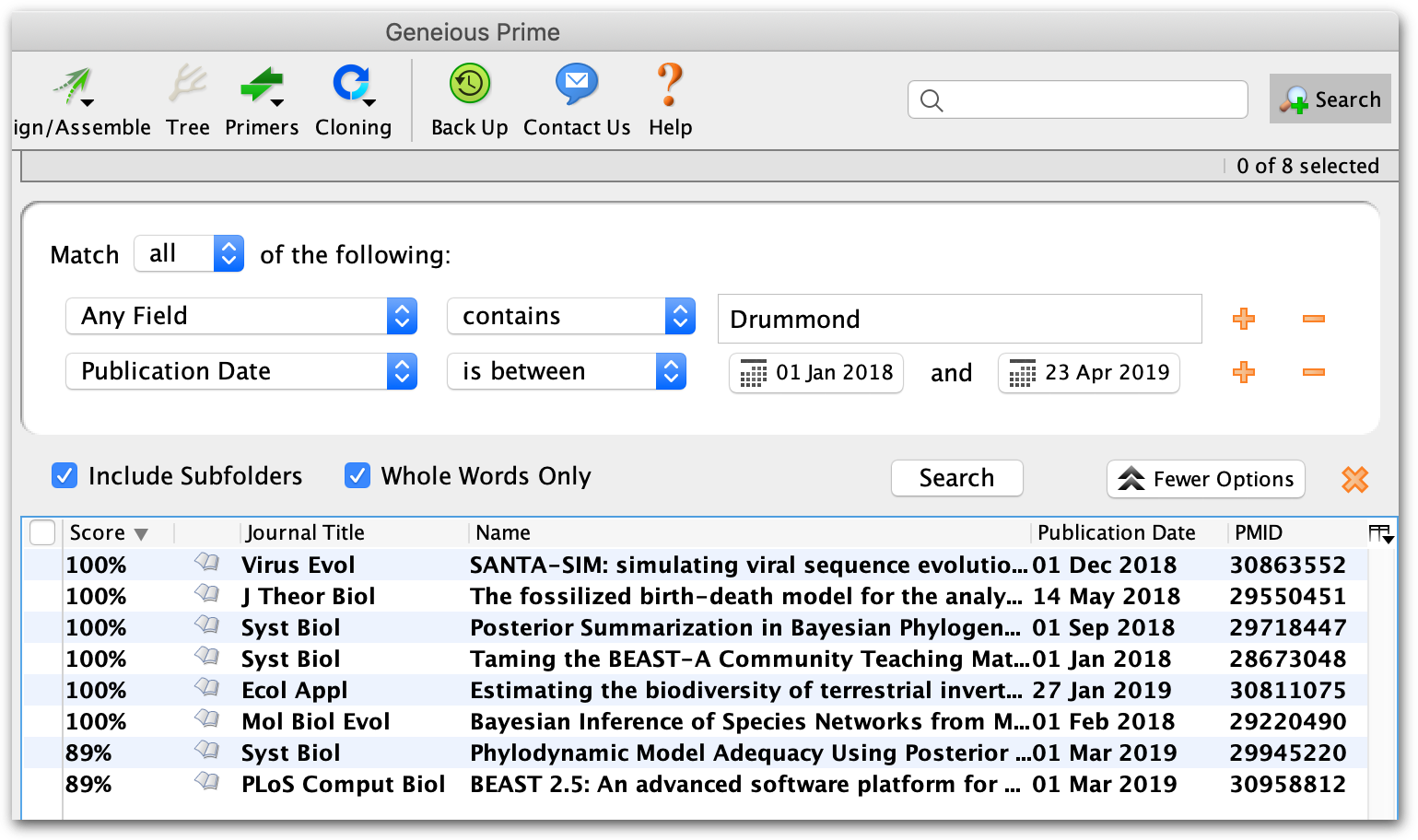Click the journal icon in Mol Biol Evol row
Screen dimensions: 1418x840
coord(207,719)
